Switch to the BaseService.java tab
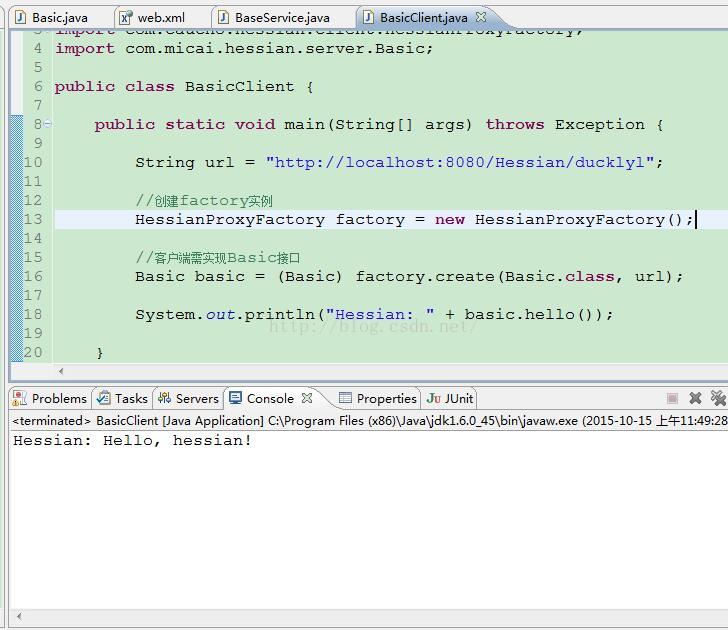 274,18
